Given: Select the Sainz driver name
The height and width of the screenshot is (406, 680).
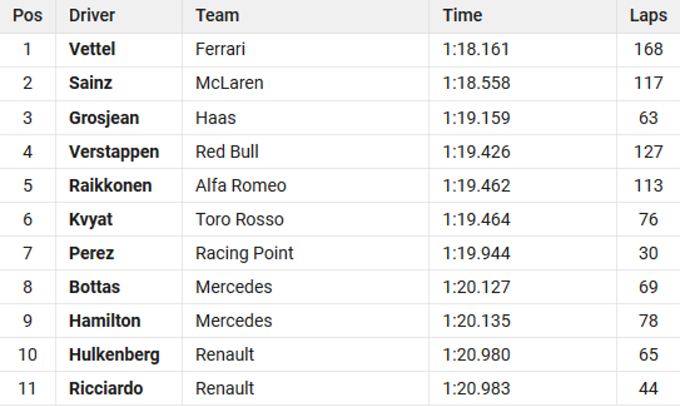Looking at the screenshot, I should coord(90,84).
